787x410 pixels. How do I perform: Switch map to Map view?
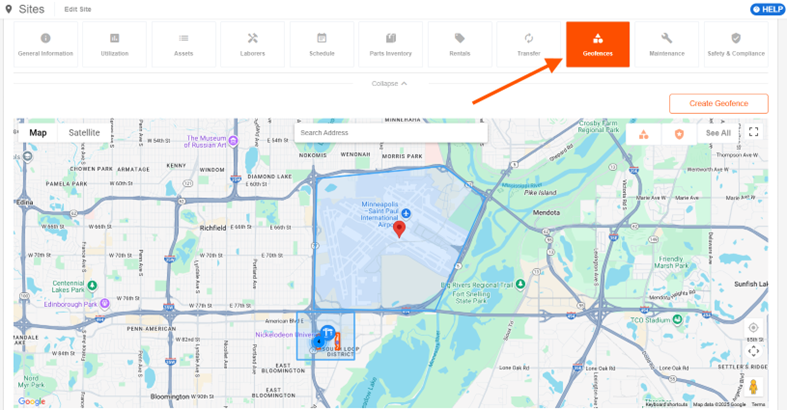point(38,132)
